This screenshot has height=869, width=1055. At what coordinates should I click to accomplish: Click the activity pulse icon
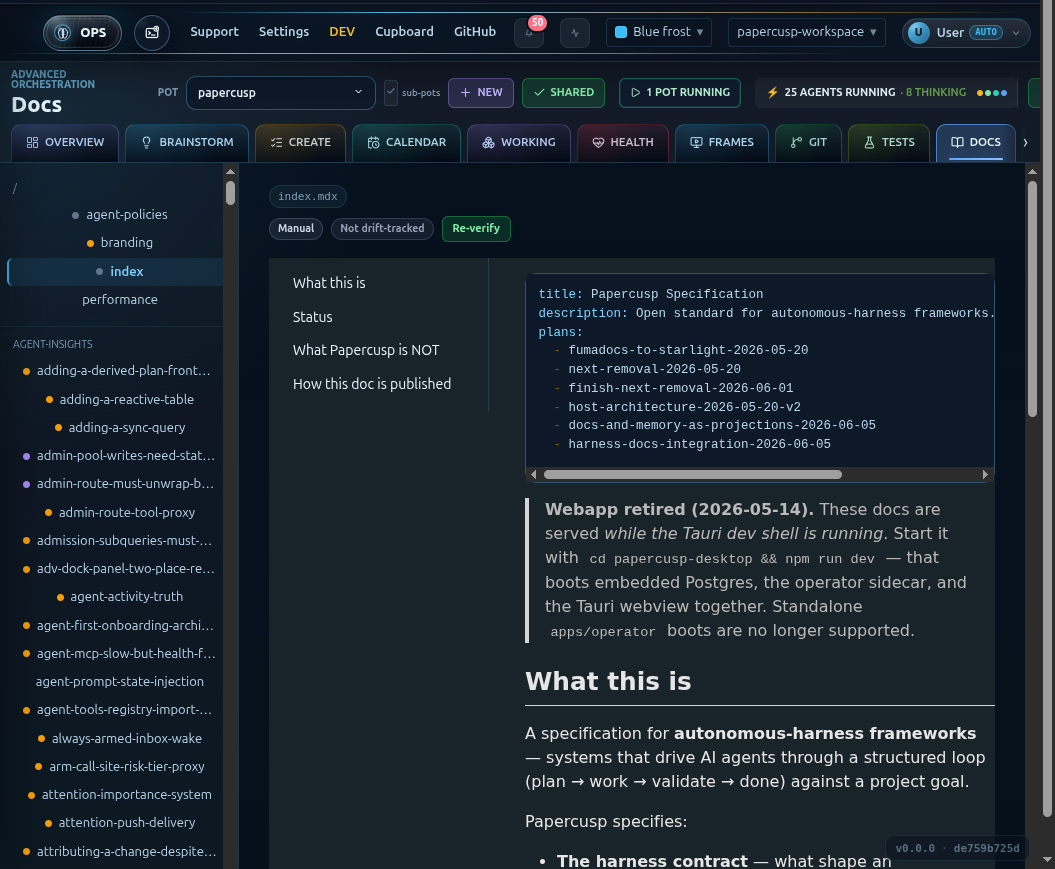(x=575, y=32)
